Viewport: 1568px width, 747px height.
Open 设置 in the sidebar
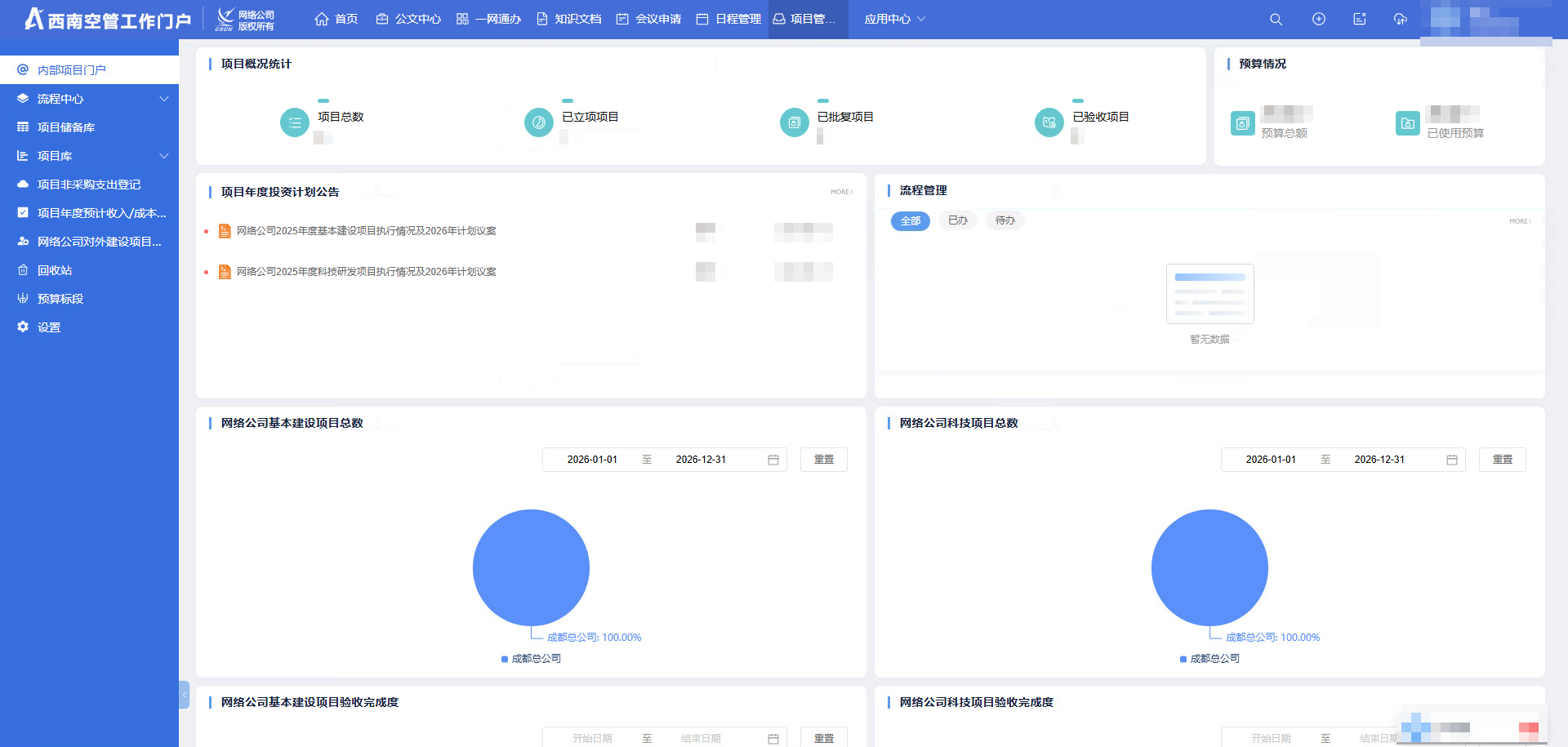[x=90, y=327]
